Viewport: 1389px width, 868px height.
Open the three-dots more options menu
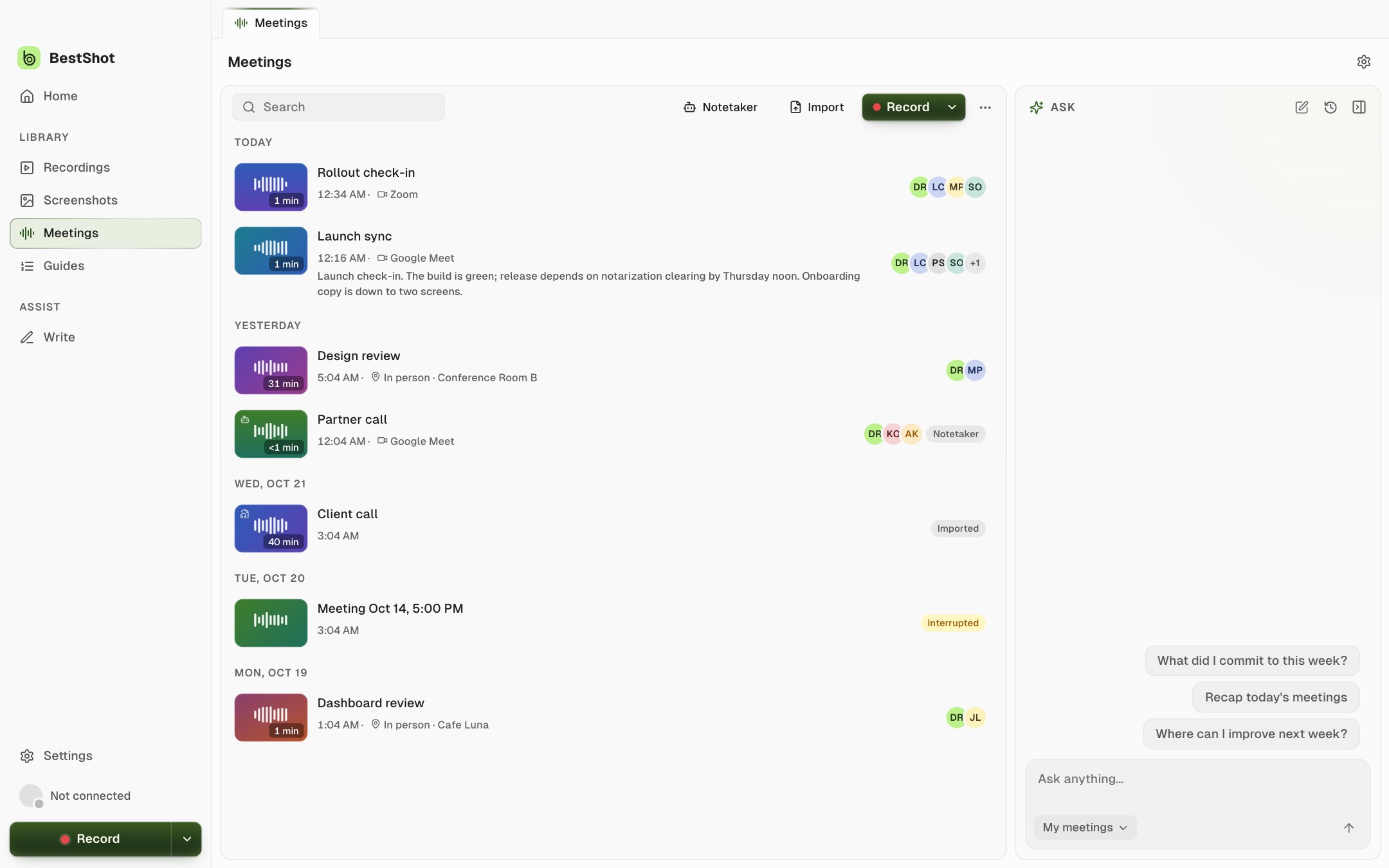click(985, 107)
